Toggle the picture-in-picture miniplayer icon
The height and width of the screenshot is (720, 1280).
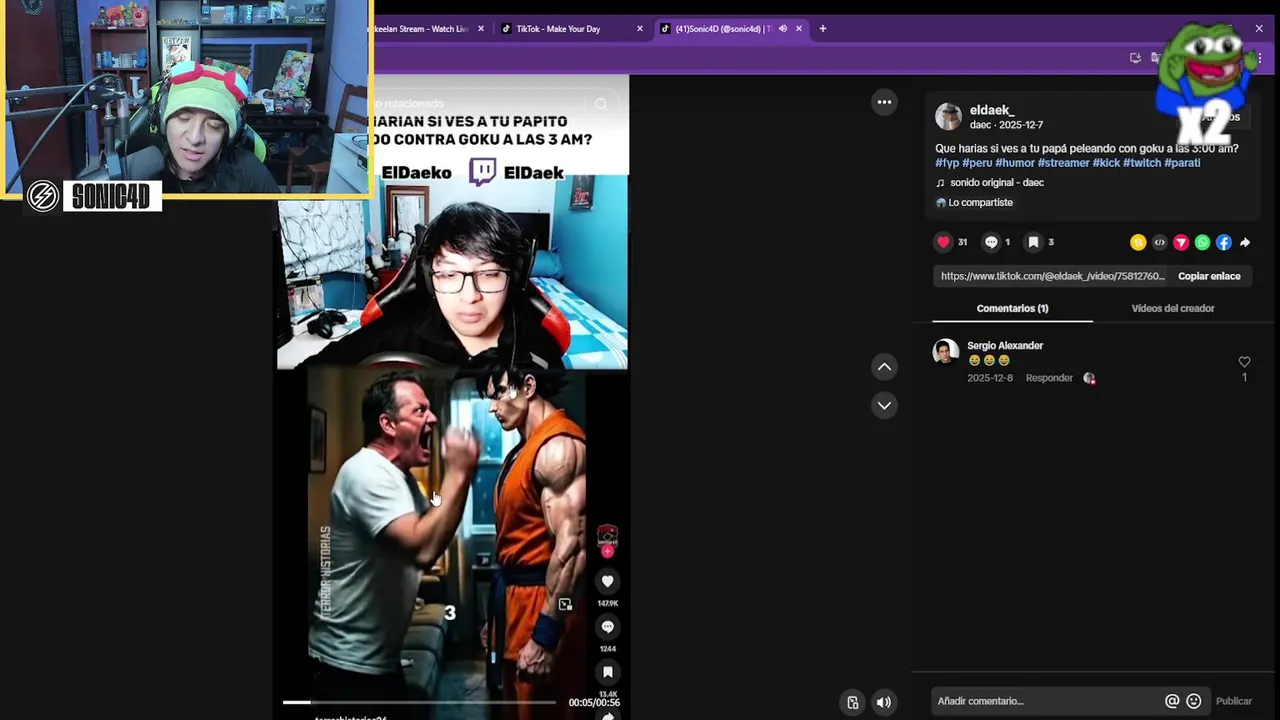853,702
